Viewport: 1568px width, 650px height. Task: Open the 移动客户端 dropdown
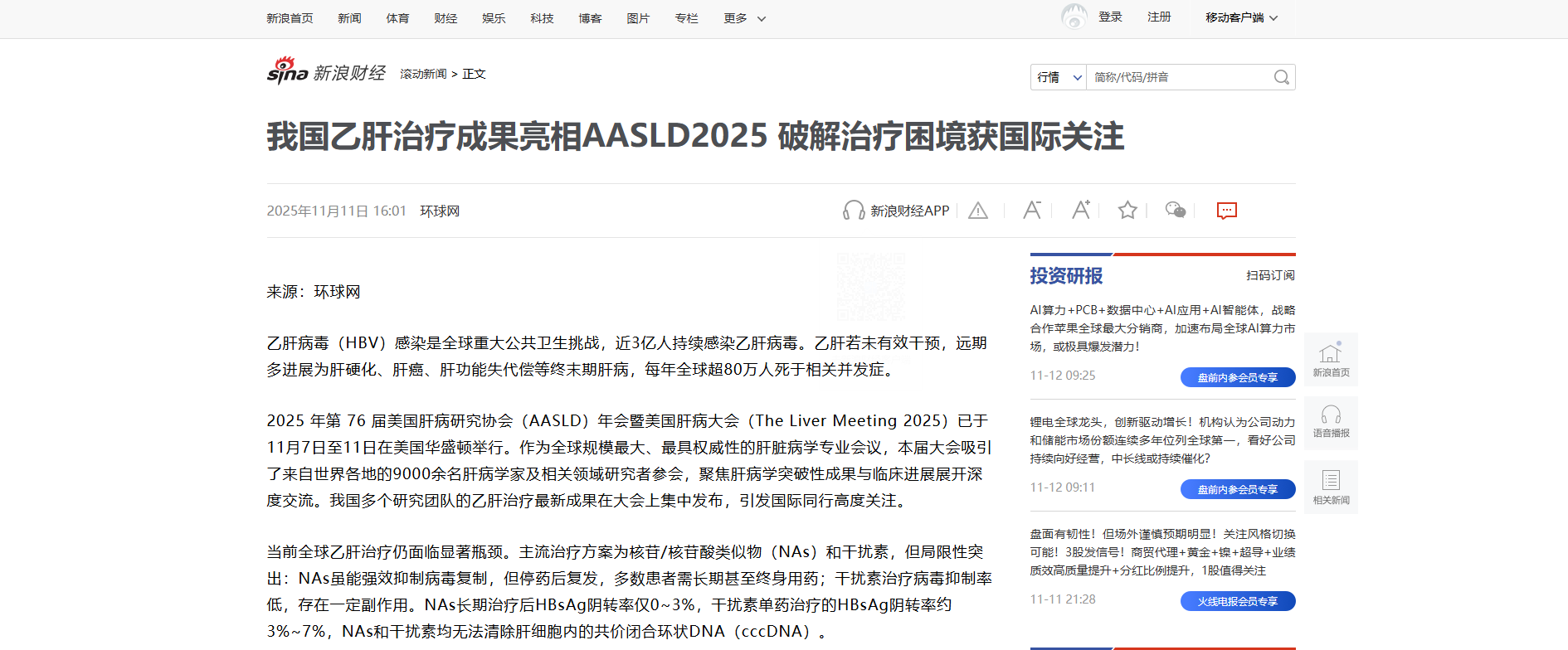[x=1241, y=18]
